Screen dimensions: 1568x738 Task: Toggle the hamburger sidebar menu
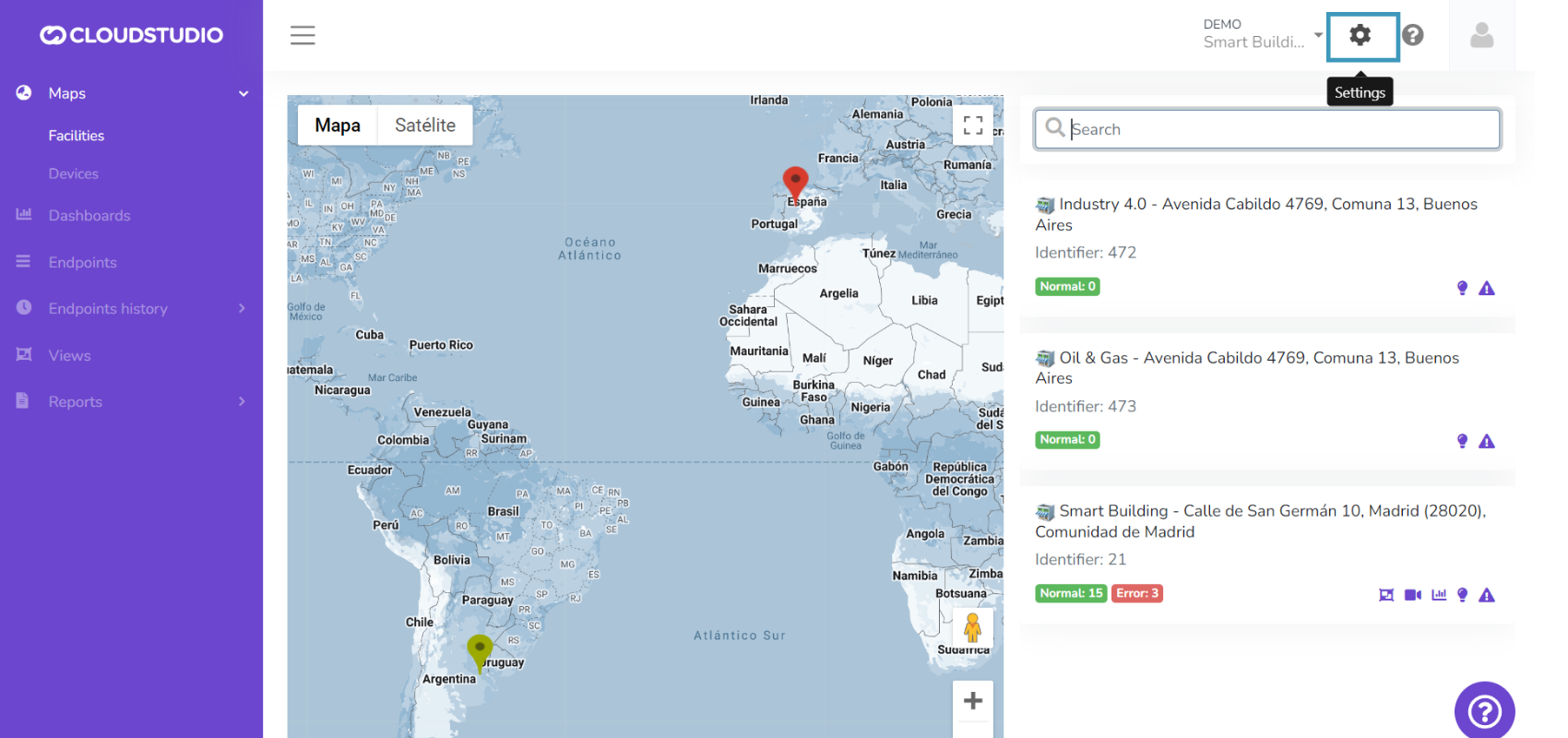(x=303, y=36)
